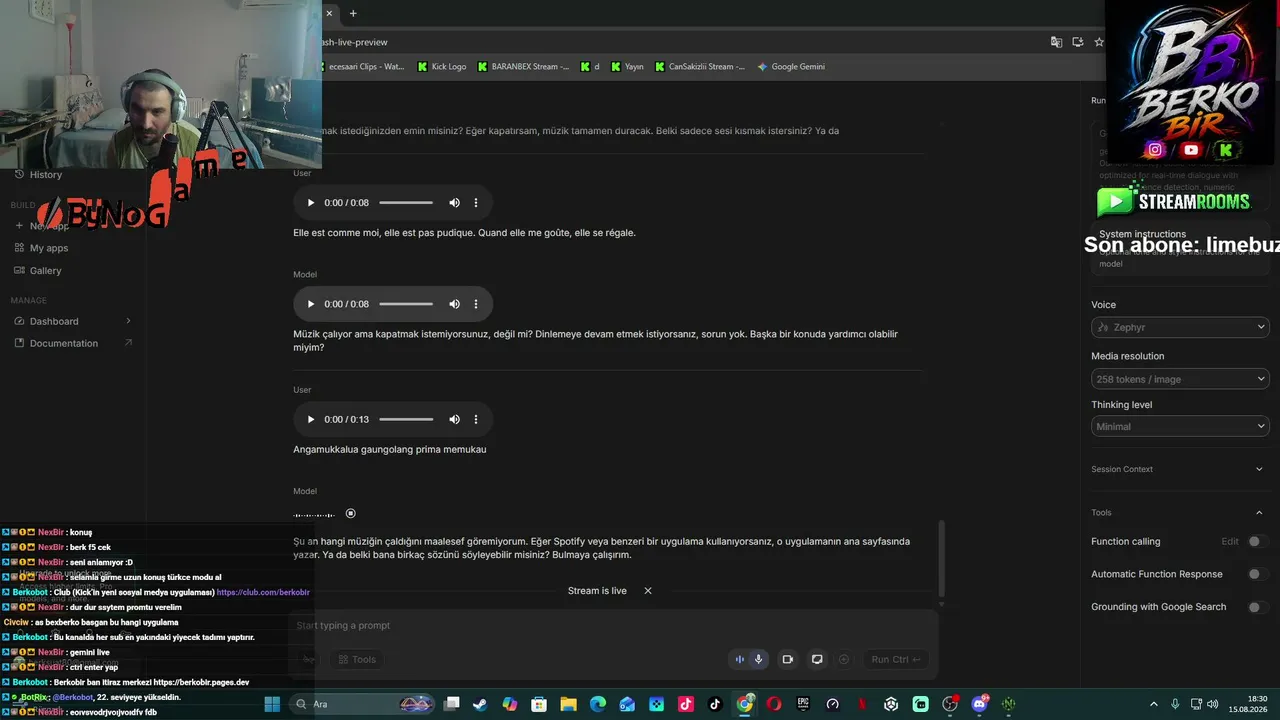
Task: Open the Windows Start menu
Action: (272, 704)
